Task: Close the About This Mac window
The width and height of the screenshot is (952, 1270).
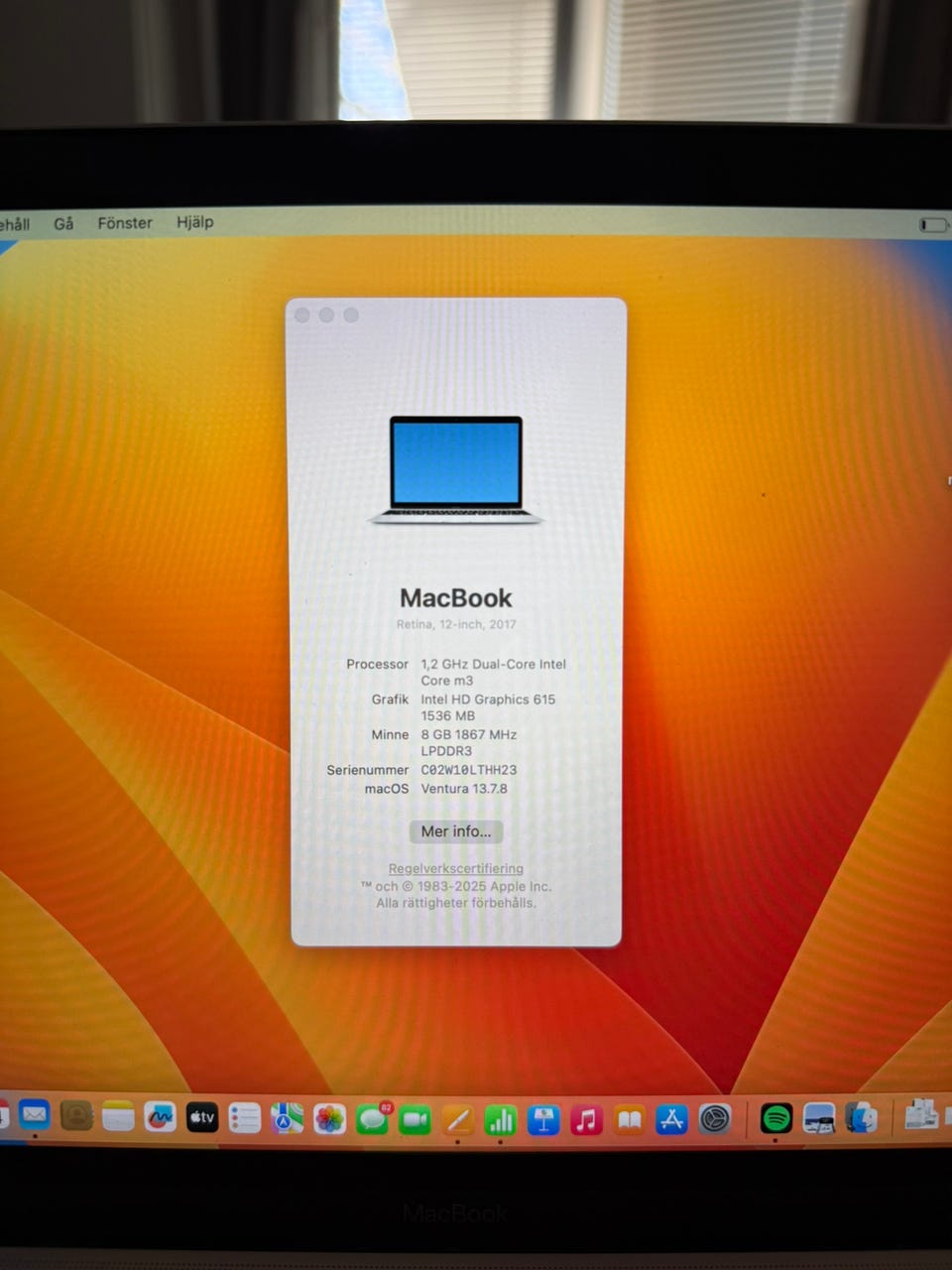Action: 302,315
